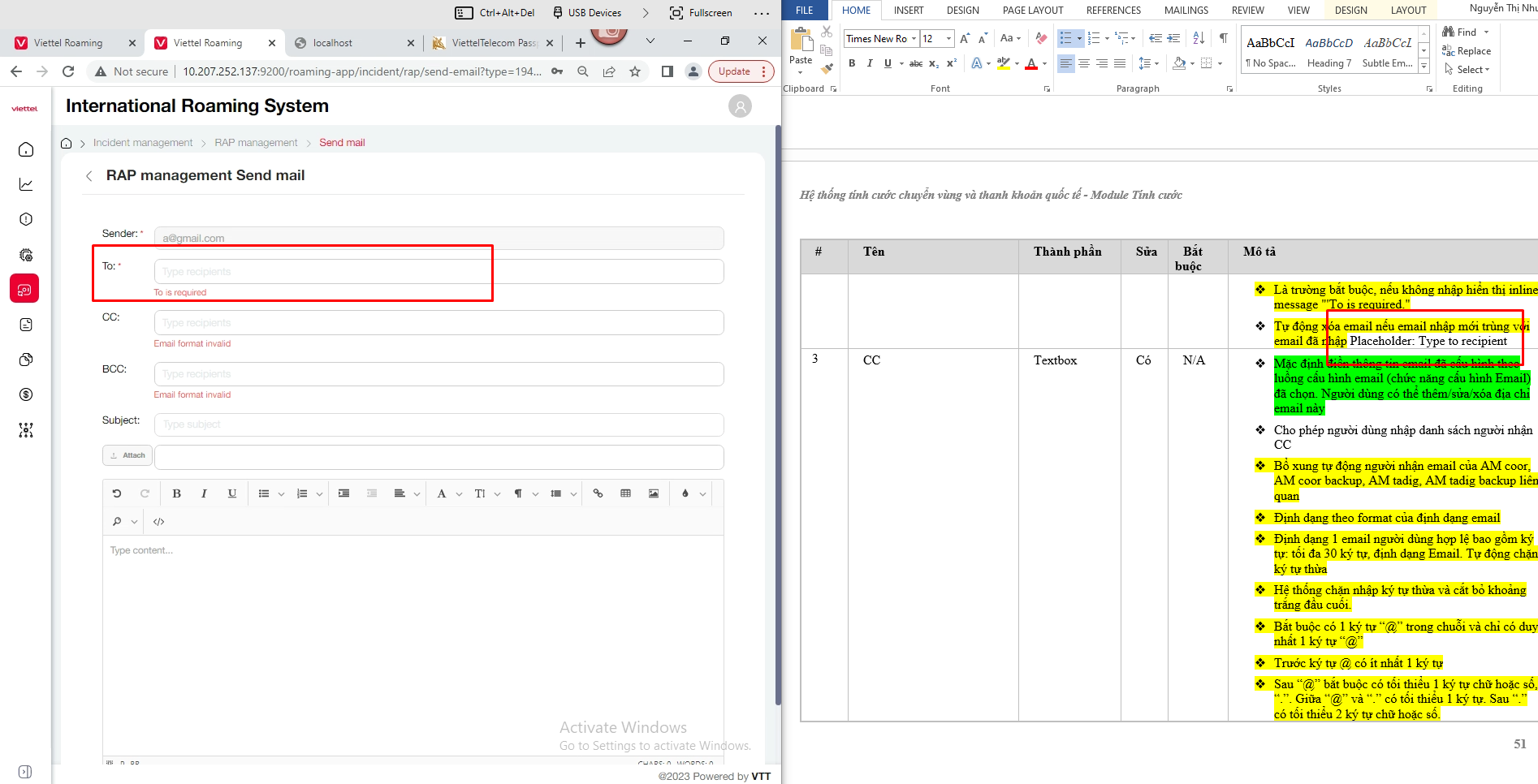Go to RAP management breadcrumb link
The image size is (1538, 784).
pos(256,143)
